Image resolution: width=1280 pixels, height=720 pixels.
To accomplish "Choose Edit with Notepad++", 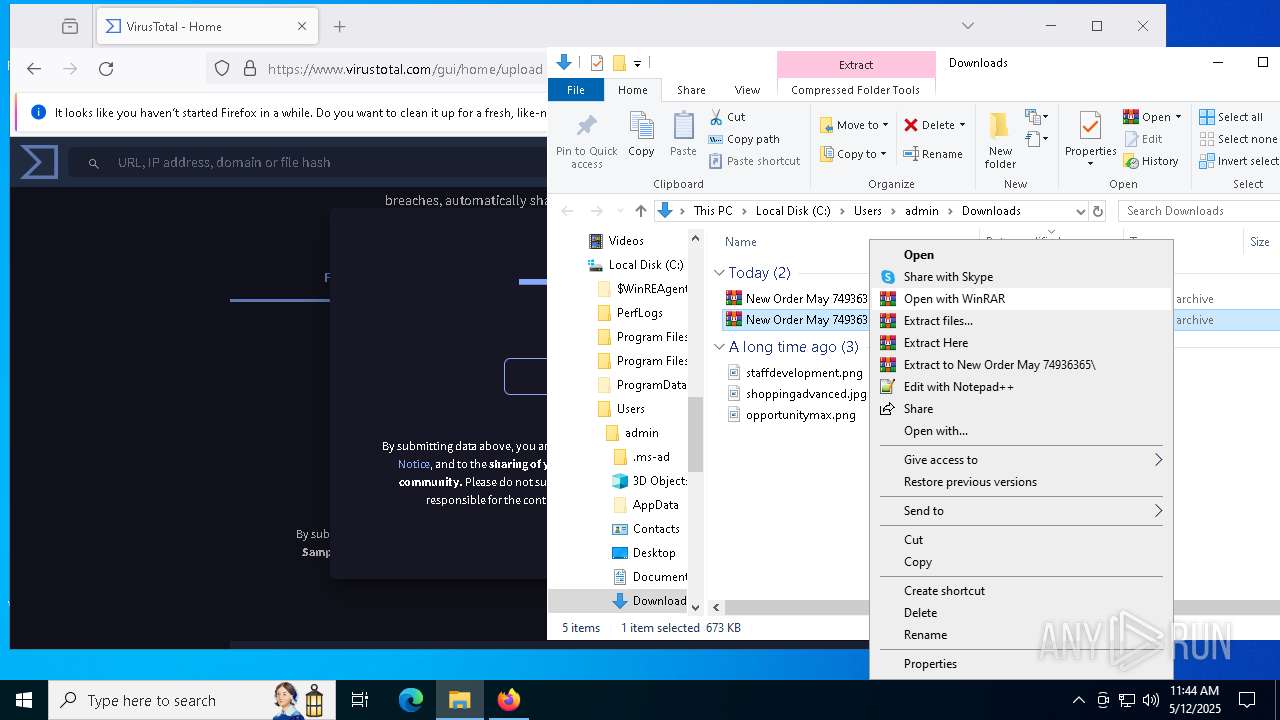I will pyautogui.click(x=1021, y=387).
